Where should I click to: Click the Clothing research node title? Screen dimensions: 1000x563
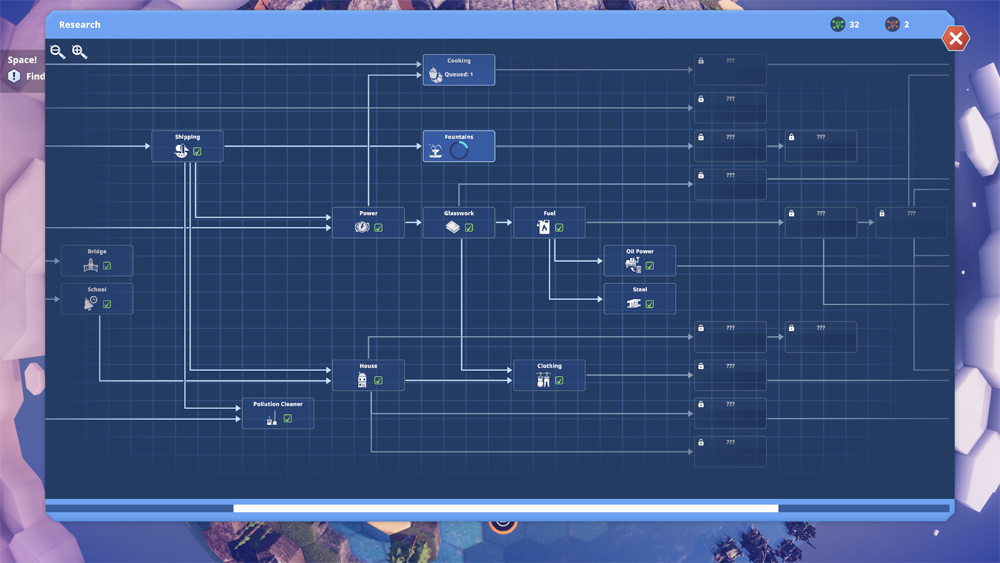pos(549,366)
